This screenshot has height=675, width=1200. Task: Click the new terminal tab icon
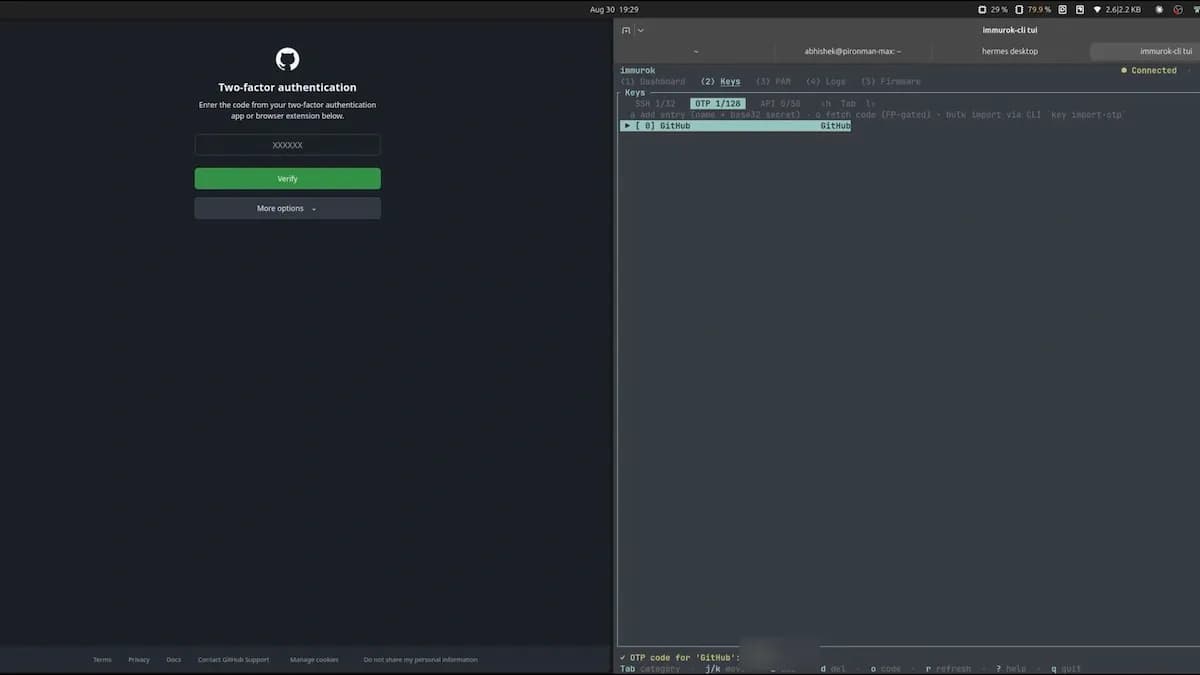pos(626,30)
